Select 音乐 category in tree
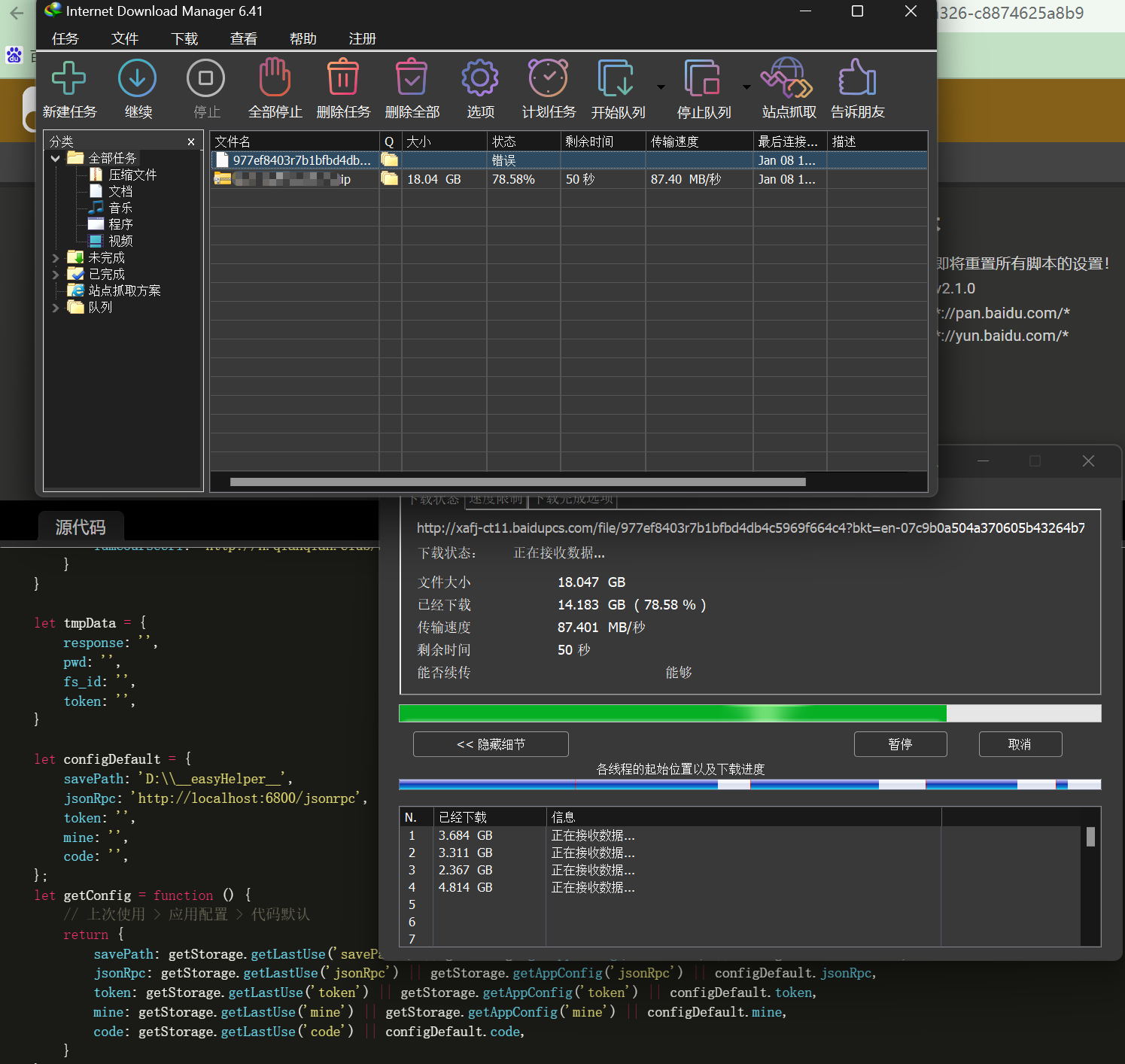1125x1064 pixels. coord(120,208)
